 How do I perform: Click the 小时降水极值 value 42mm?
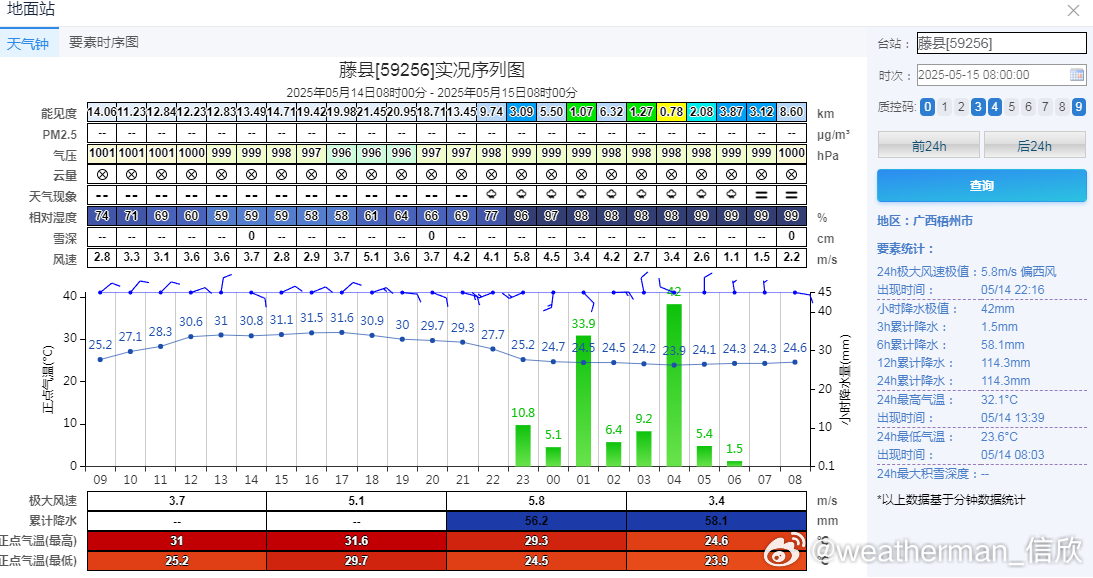point(998,308)
